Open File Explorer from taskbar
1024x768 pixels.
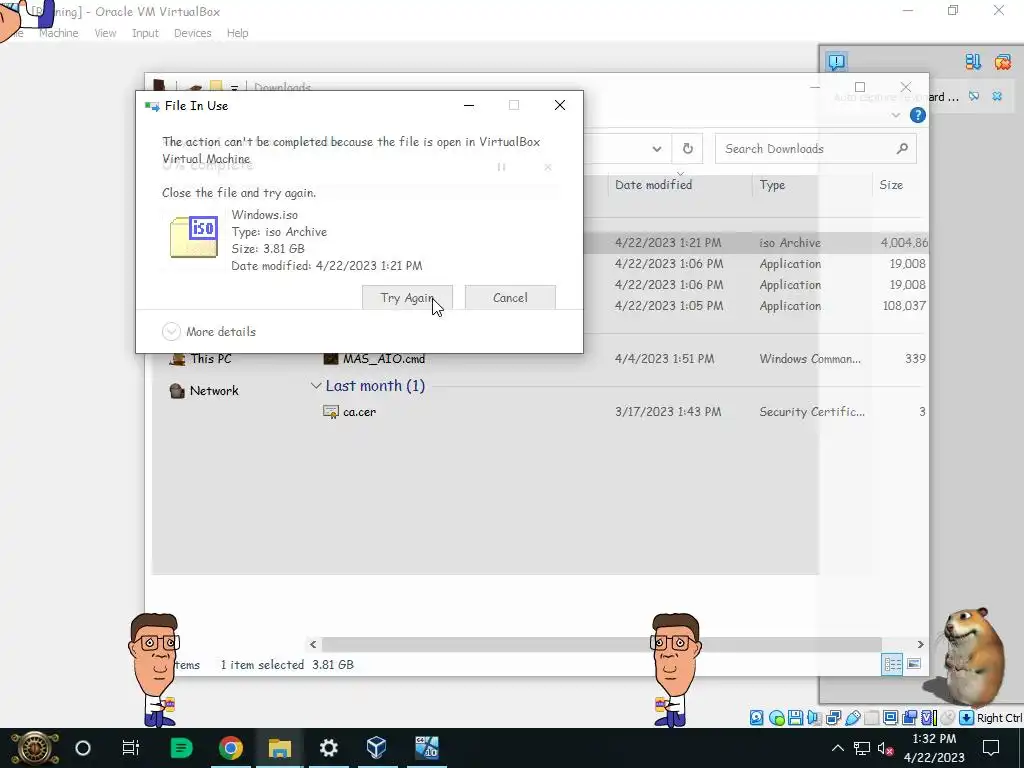pos(280,748)
